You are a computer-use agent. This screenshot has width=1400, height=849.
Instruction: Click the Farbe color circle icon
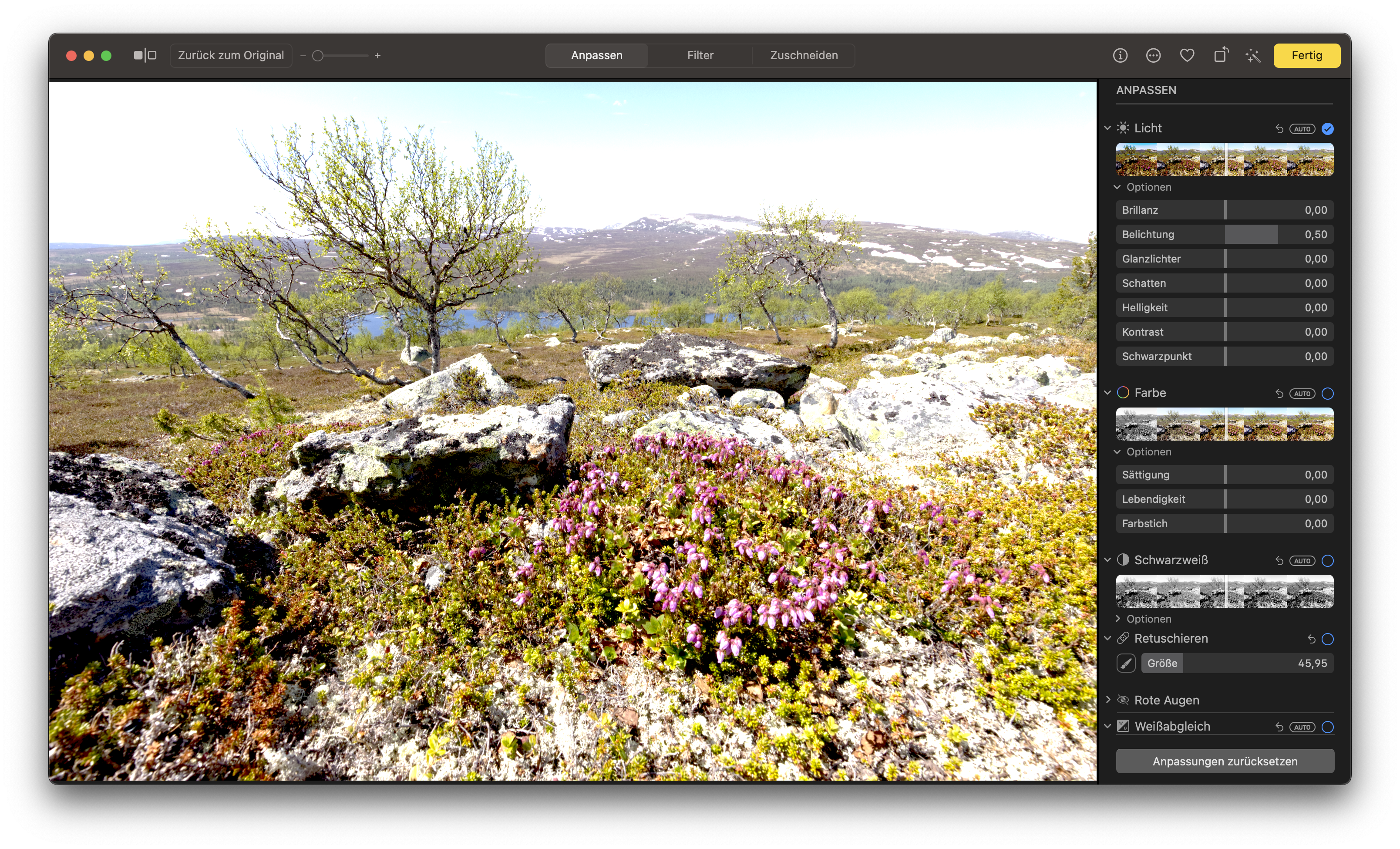[1123, 393]
